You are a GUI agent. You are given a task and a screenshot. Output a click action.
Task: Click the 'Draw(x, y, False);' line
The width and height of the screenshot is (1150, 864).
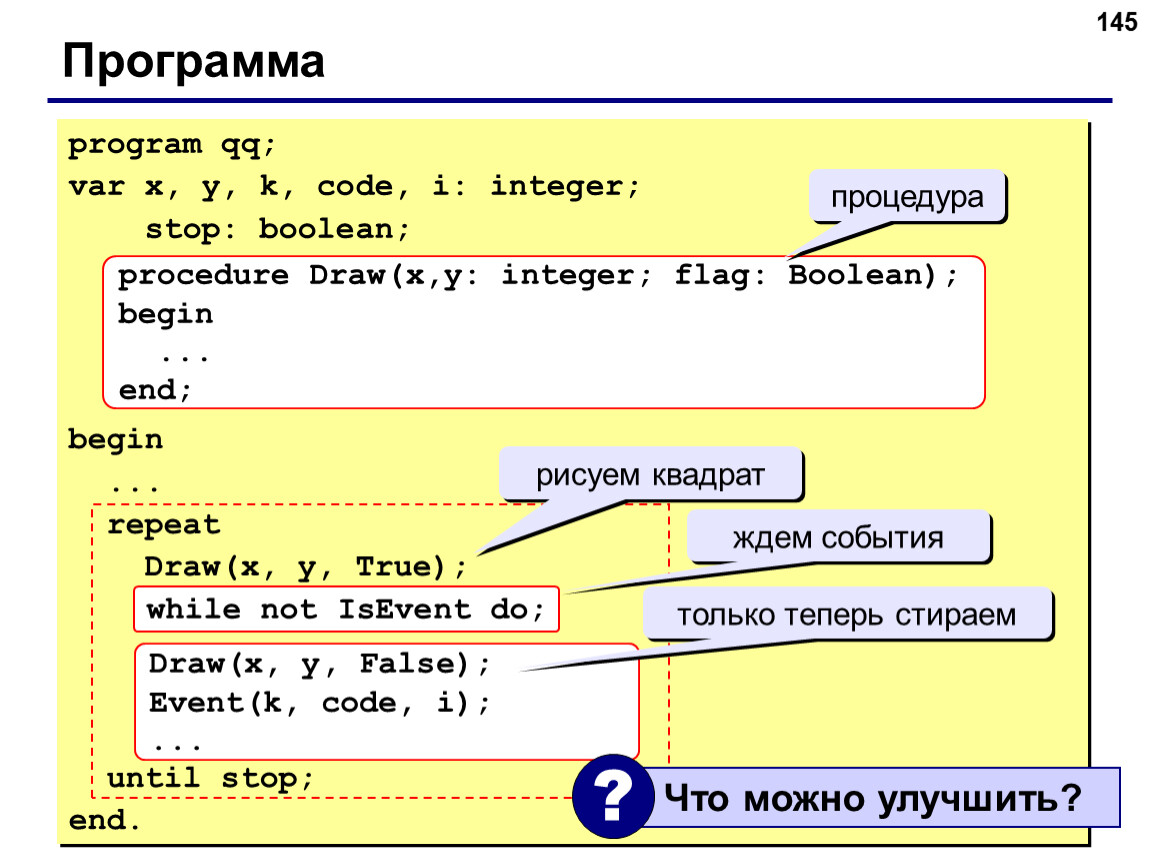(x=319, y=665)
